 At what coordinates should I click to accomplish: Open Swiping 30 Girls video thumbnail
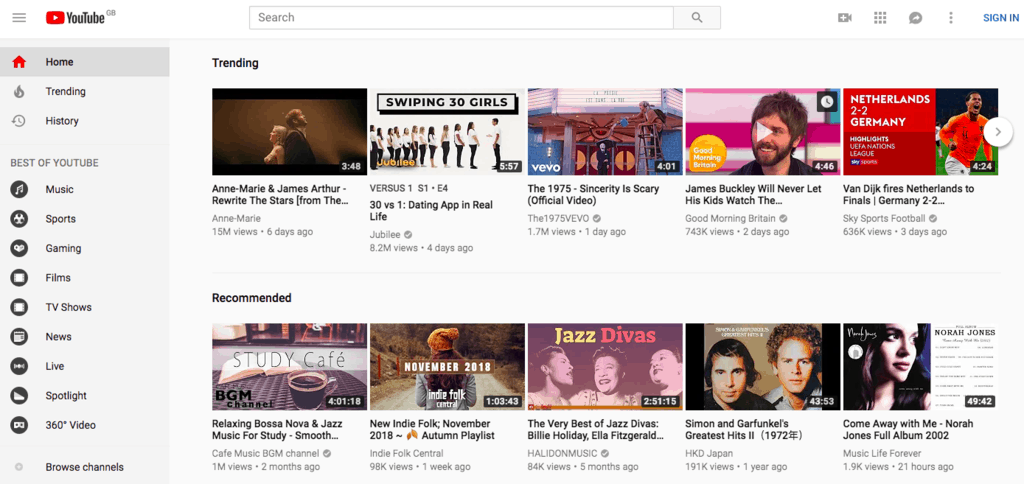[x=447, y=131]
